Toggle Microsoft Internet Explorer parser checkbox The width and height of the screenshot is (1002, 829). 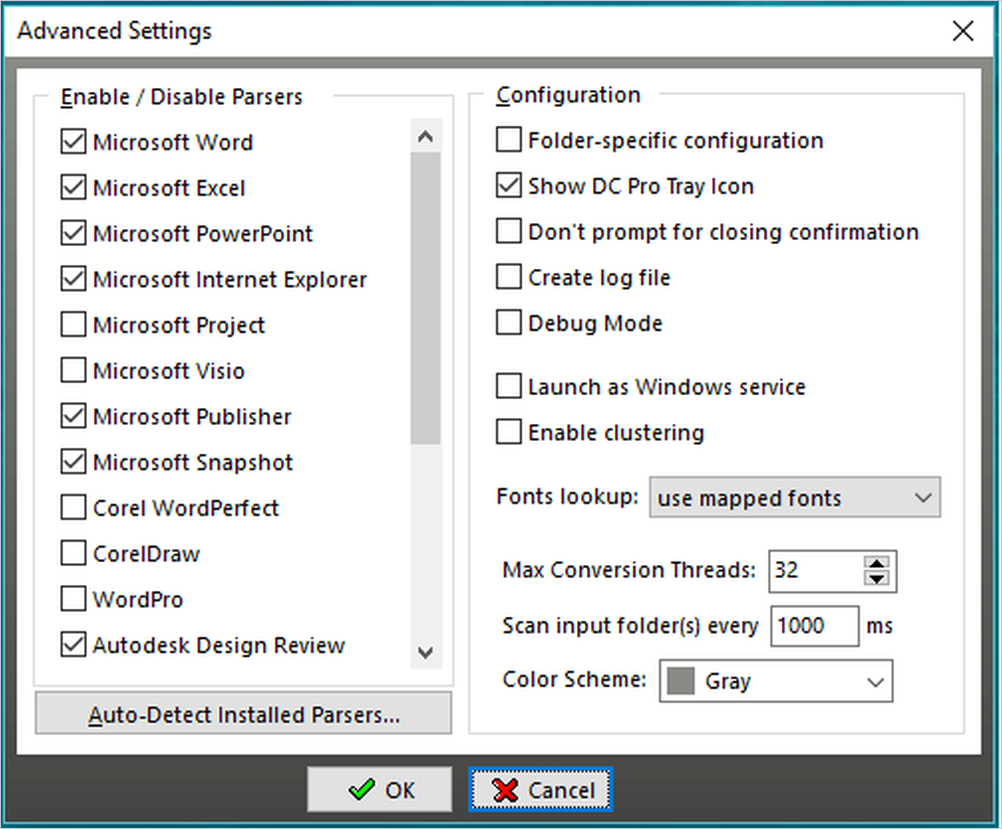point(73,279)
